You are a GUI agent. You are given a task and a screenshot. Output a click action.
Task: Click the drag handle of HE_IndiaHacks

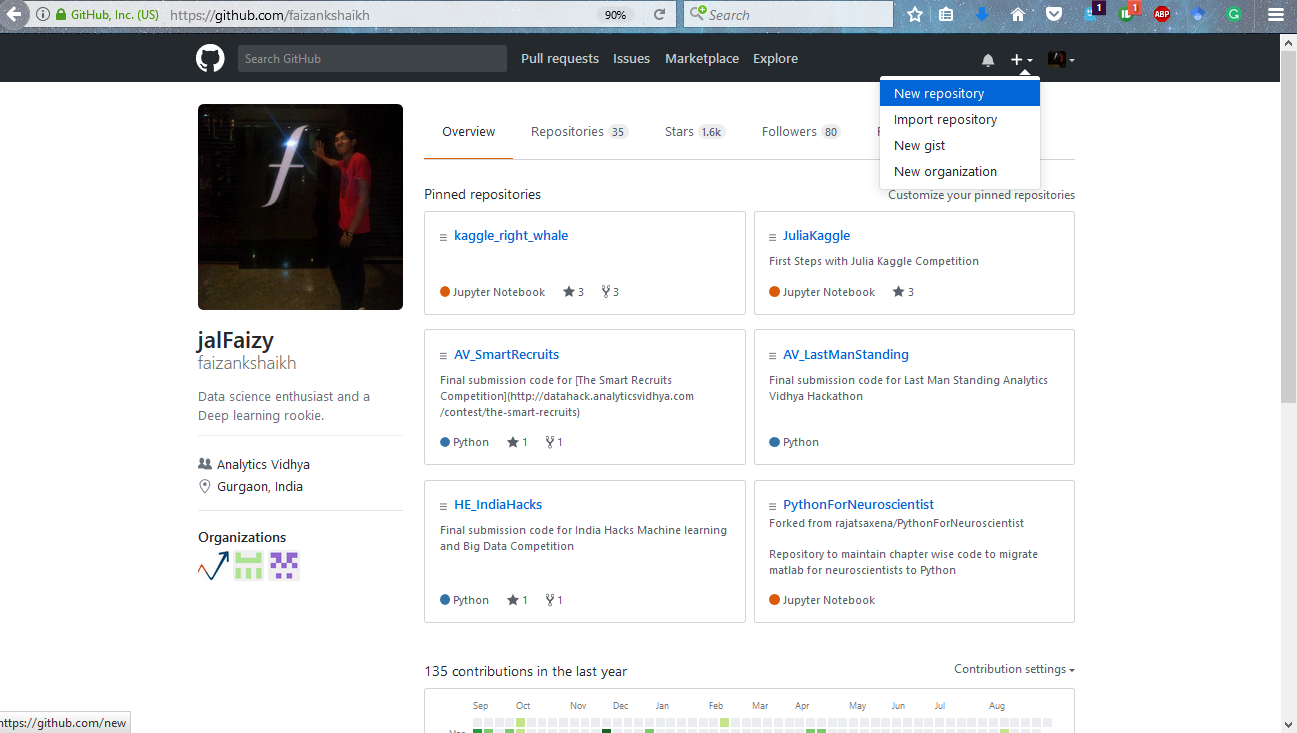pyautogui.click(x=443, y=506)
